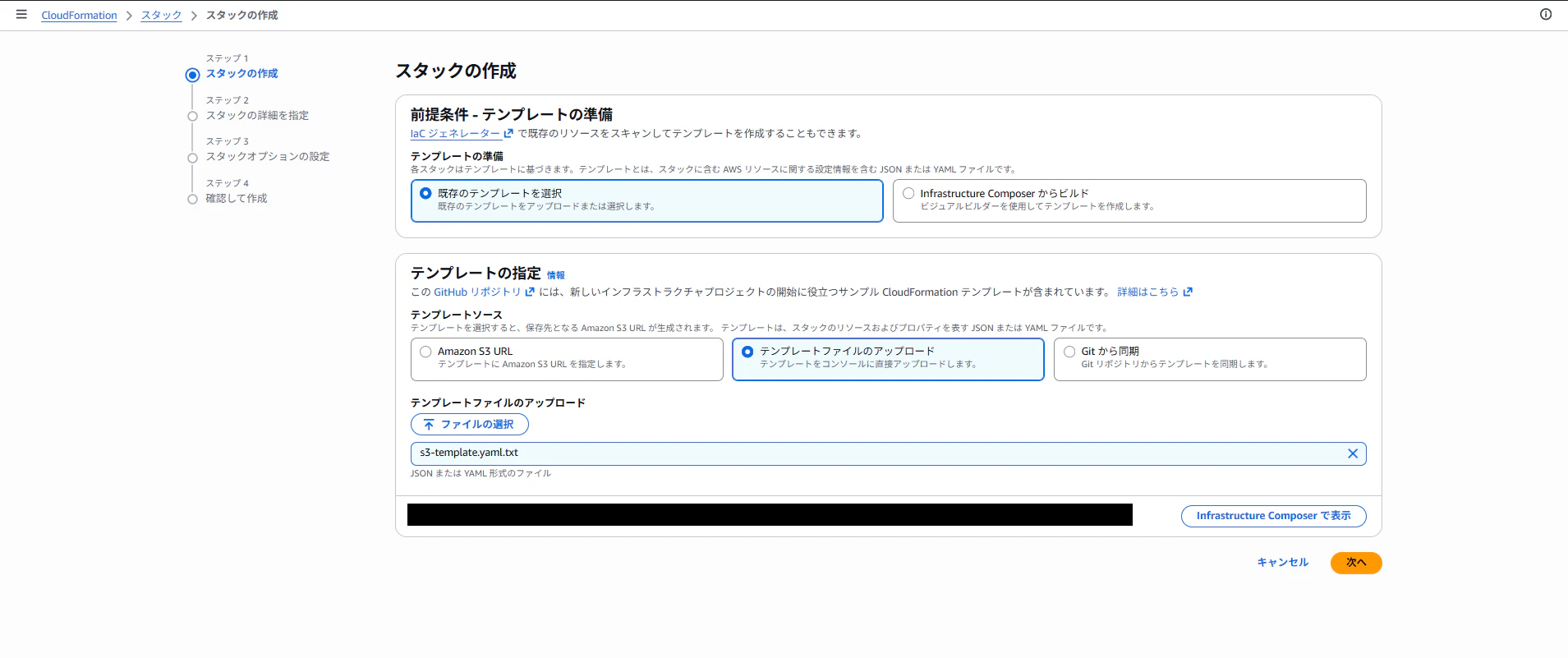Open the hamburger navigation menu
This screenshot has width=1568, height=658.
tap(21, 15)
